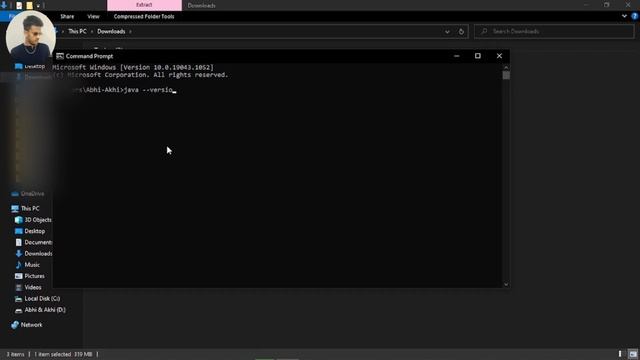Expand the address bar history dropdown

[x=447, y=32]
